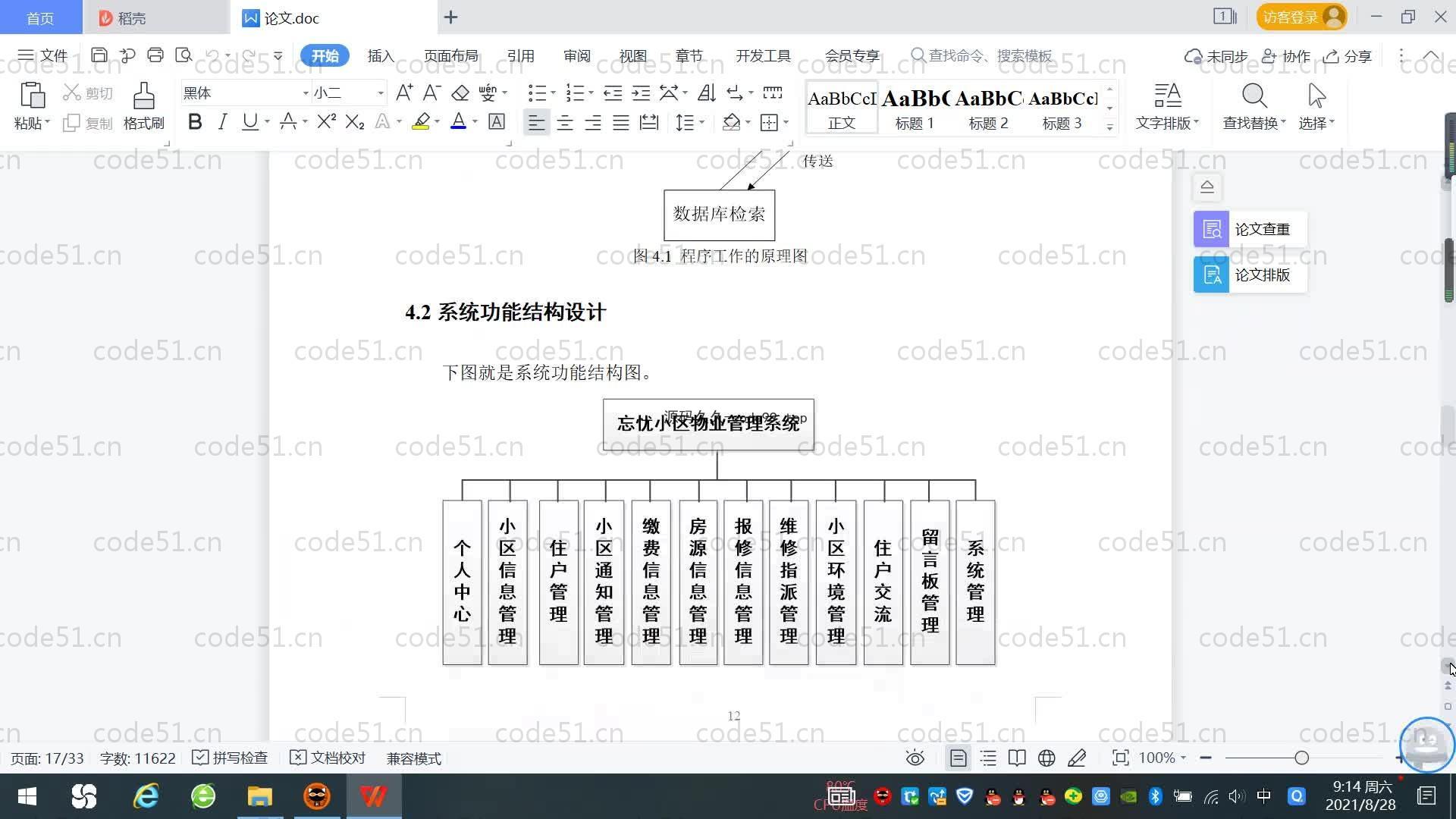Switch to web layout globe icon

click(x=1046, y=758)
